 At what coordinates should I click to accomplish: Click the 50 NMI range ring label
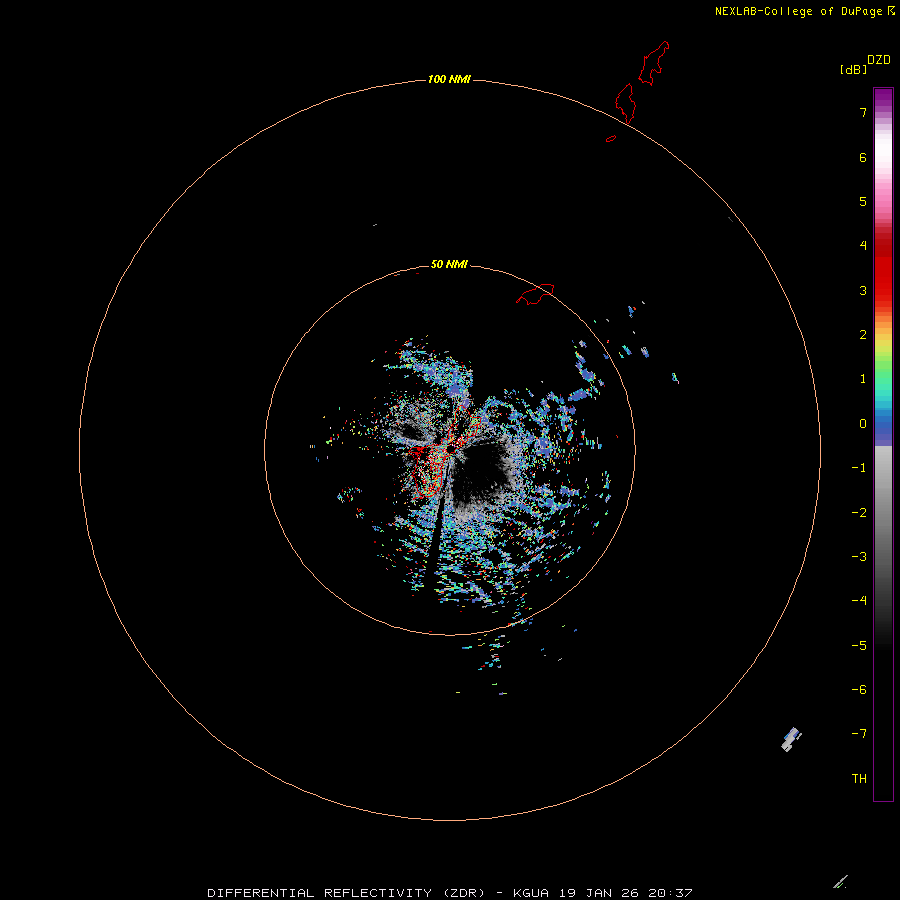[449, 264]
